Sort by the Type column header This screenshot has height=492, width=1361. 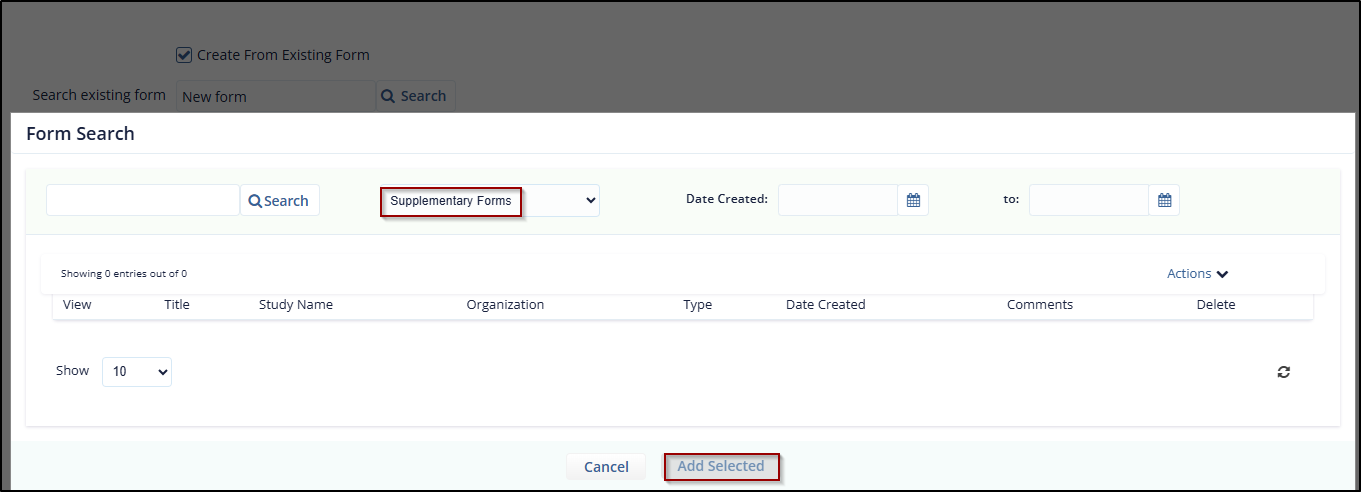pos(698,304)
